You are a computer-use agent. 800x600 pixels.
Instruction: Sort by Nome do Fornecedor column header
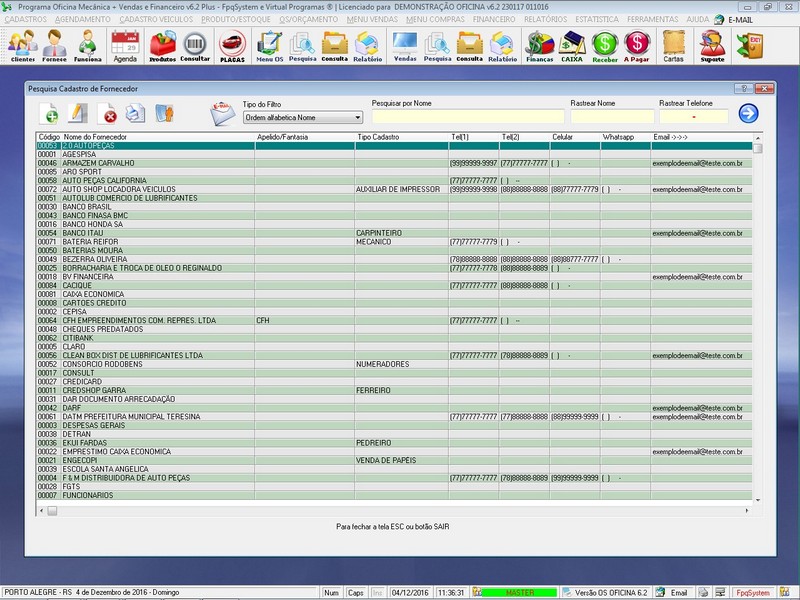95,137
